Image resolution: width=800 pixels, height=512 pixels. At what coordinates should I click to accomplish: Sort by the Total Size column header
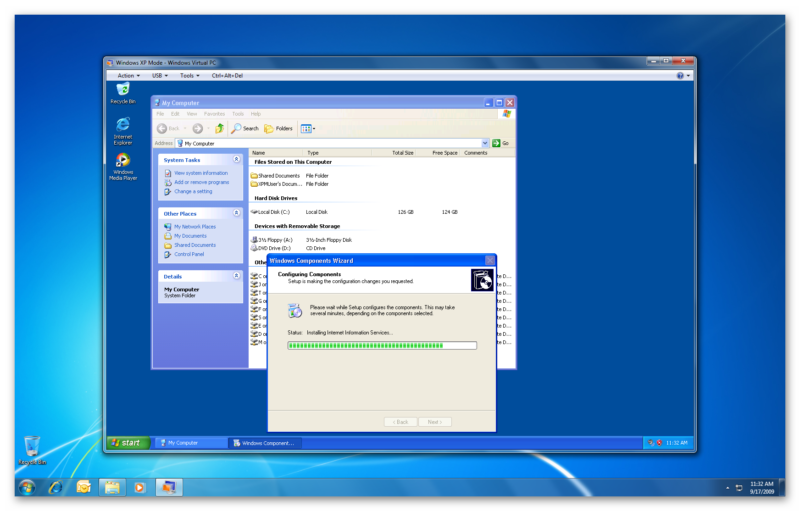click(393, 153)
